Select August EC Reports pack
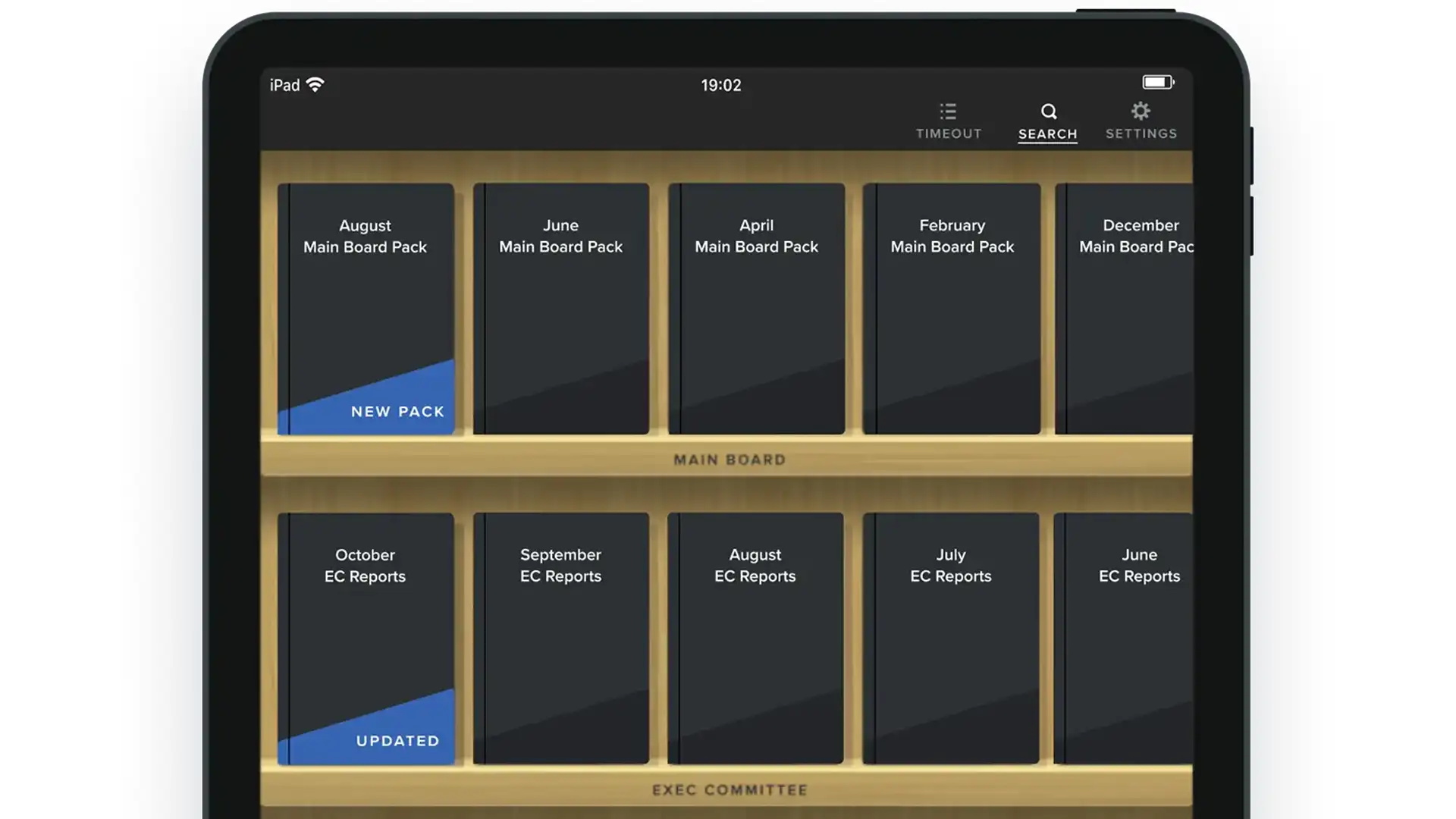Screen dimensions: 1456x819 (x=755, y=638)
